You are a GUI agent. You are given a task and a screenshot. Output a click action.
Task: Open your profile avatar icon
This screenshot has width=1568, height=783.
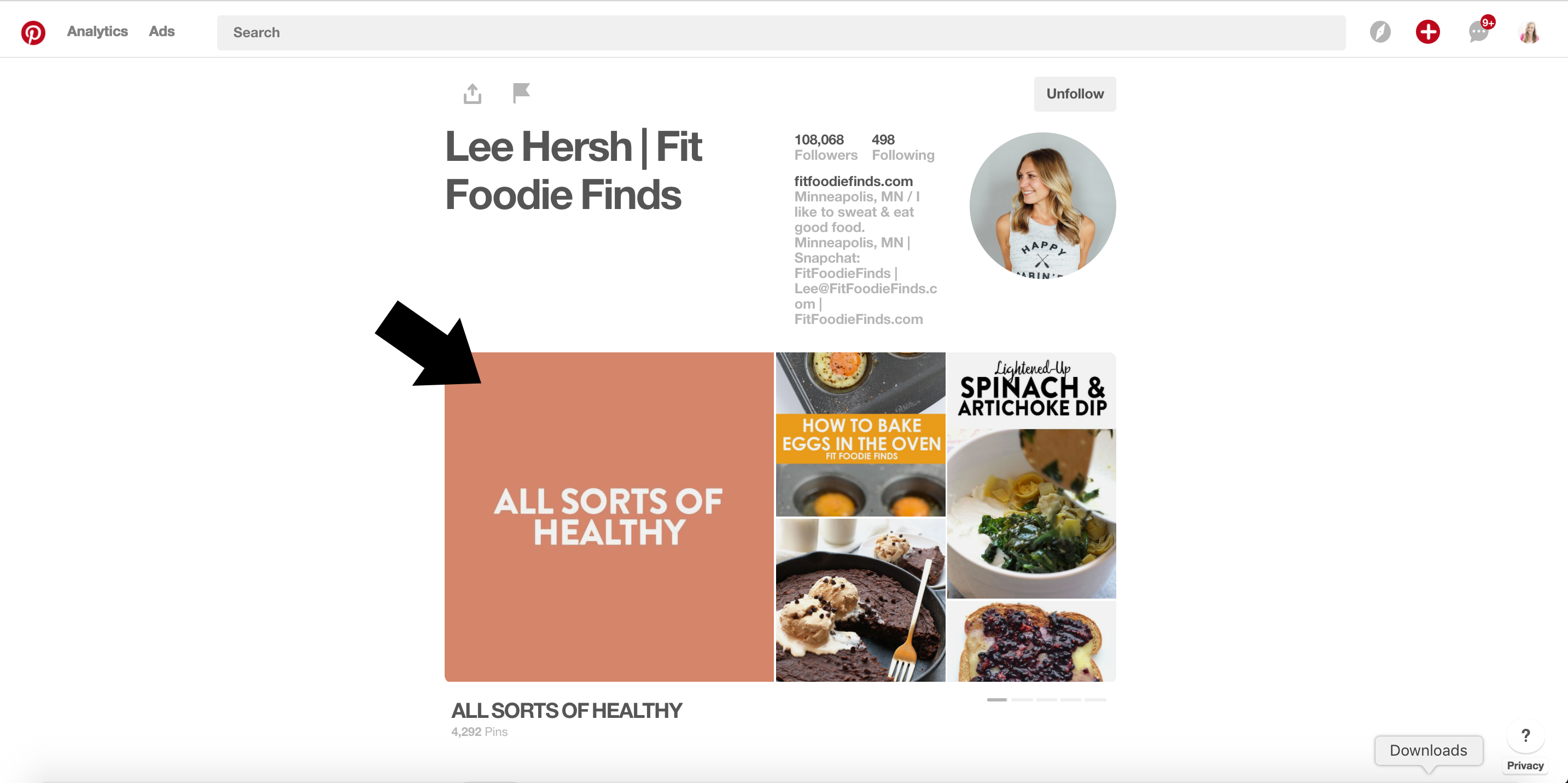[x=1529, y=32]
